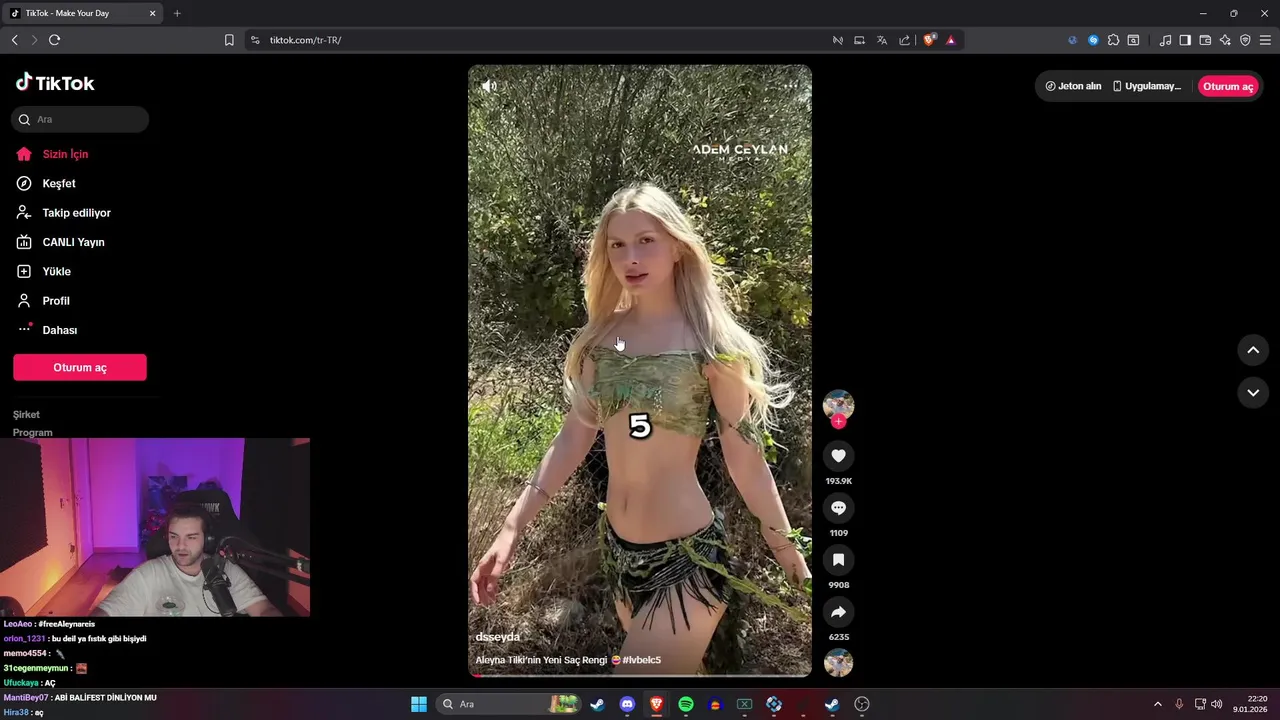The image size is (1280, 720).
Task: Close the TikTok browser tab
Action: [152, 14]
